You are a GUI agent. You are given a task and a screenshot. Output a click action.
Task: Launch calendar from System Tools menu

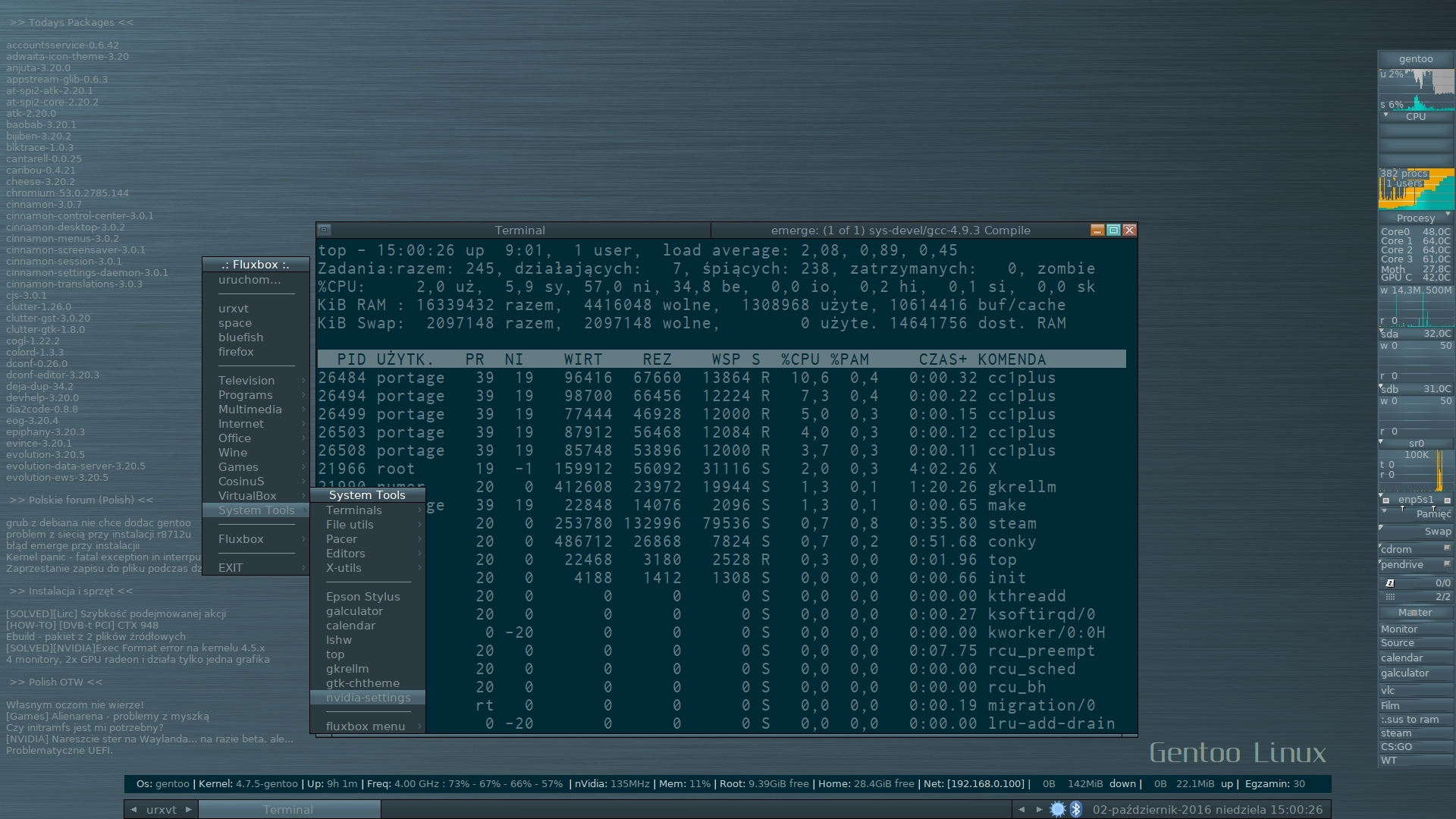368,626
